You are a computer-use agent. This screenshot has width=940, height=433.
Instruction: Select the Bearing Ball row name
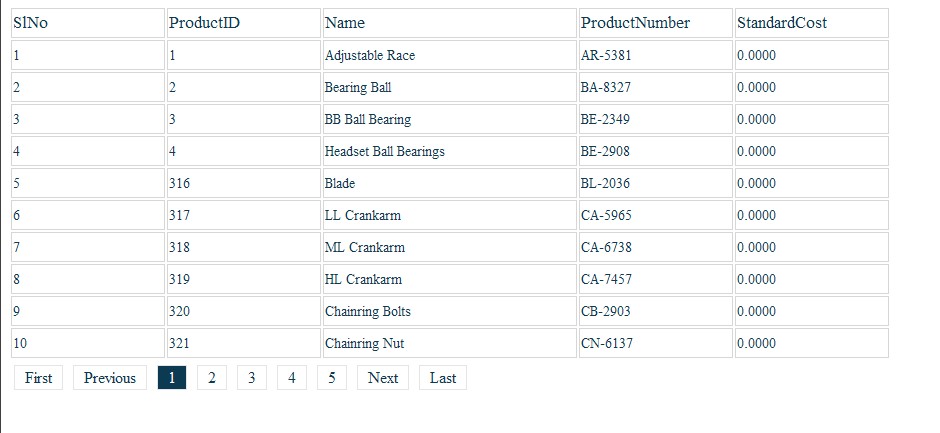point(358,88)
